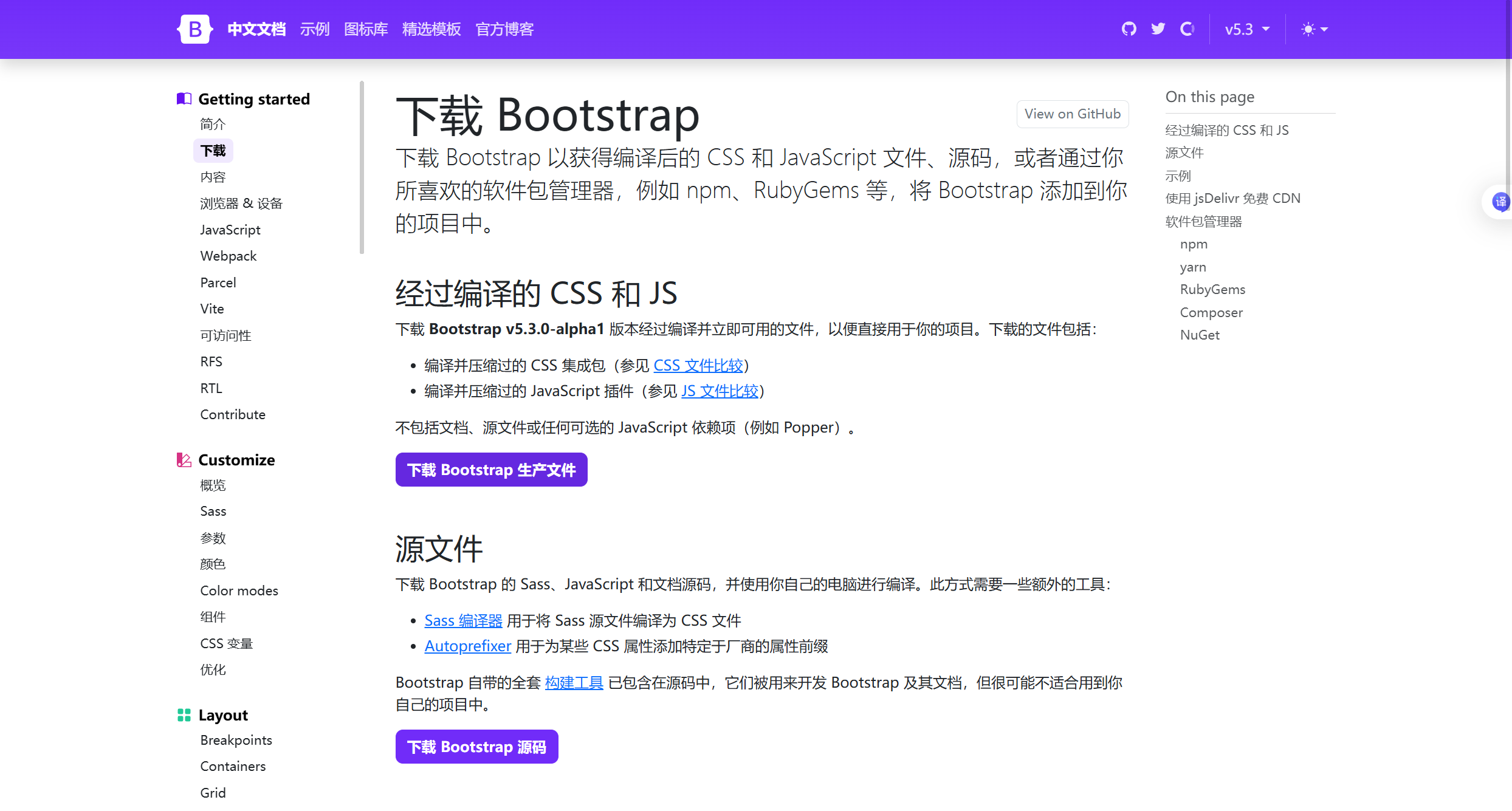Select 下载 in the Getting started sidebar
The image size is (1512, 811).
click(213, 150)
